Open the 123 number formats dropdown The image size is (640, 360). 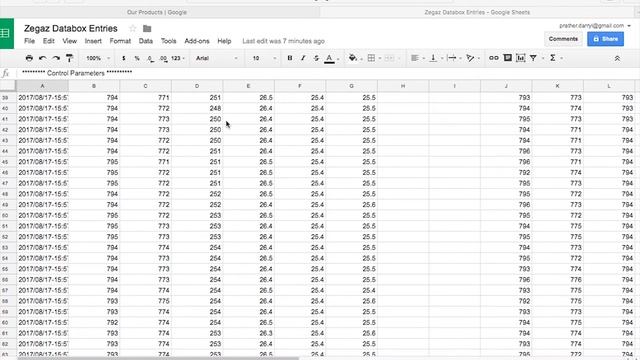tap(178, 58)
